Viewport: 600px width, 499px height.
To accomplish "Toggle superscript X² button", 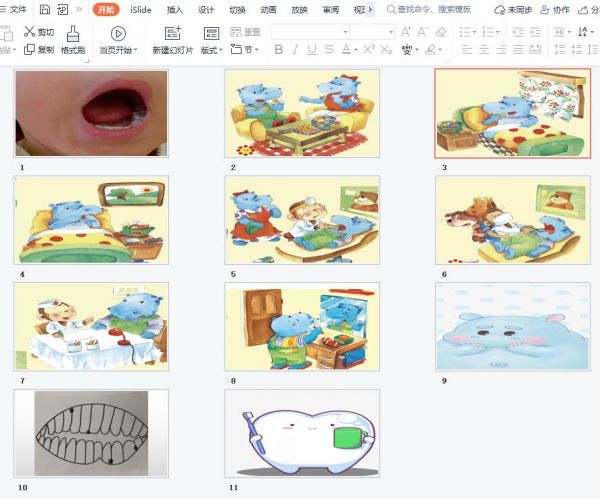I will [x=369, y=49].
